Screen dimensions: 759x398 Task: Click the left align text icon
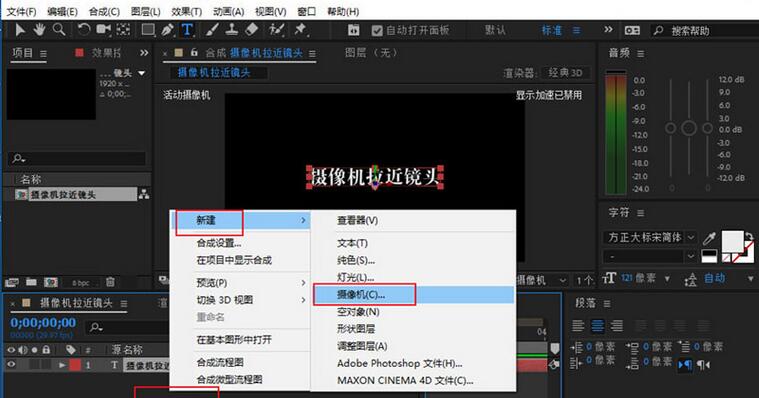coord(578,326)
